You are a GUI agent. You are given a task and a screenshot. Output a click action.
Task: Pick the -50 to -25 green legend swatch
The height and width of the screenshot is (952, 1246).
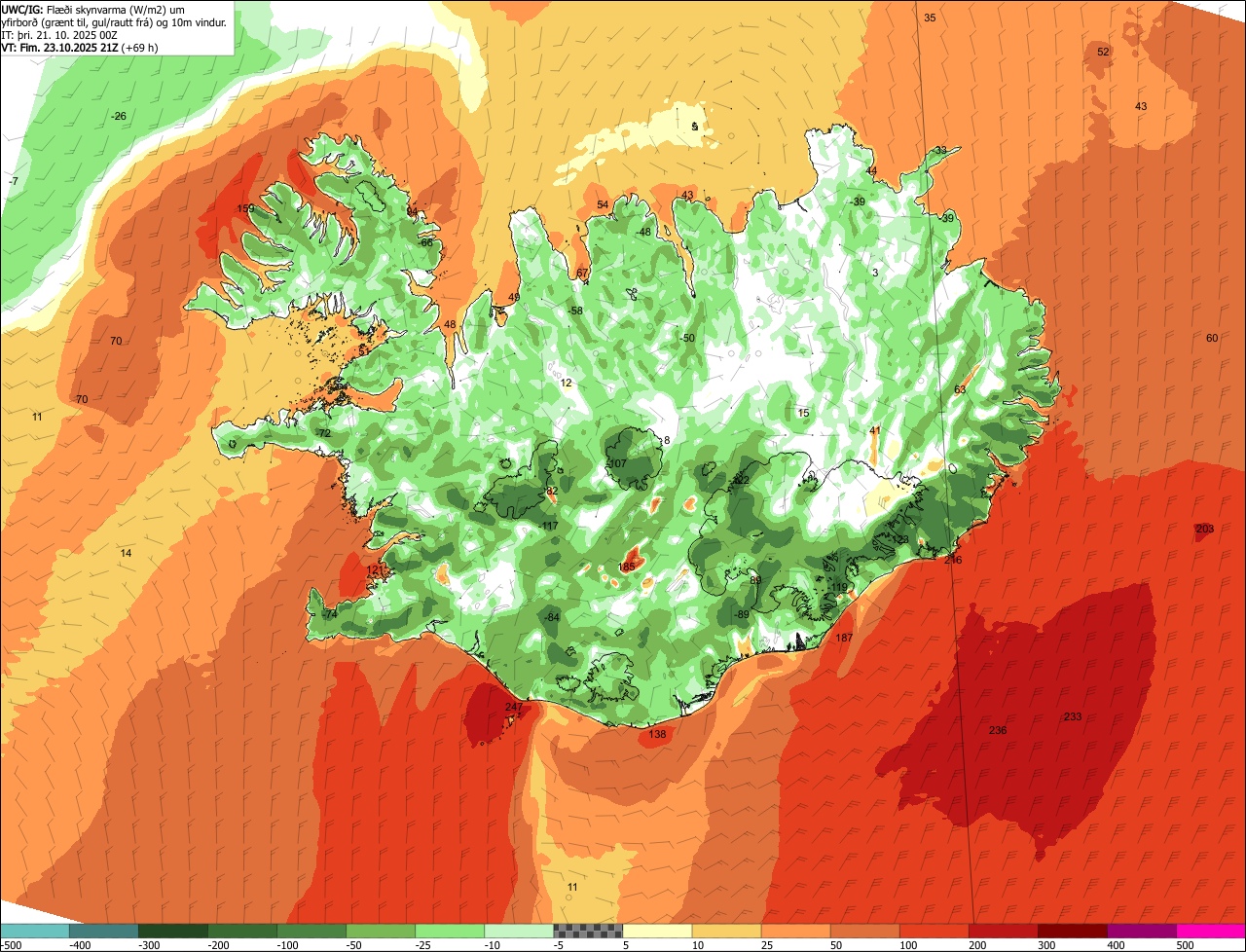[x=380, y=931]
